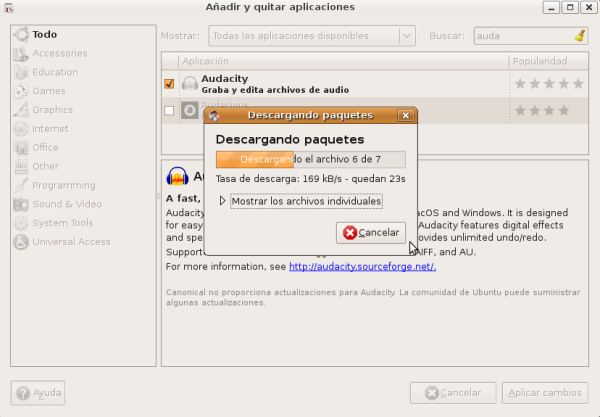The height and width of the screenshot is (417, 600).
Task: Click the Ayuda help button
Action: click(39, 392)
